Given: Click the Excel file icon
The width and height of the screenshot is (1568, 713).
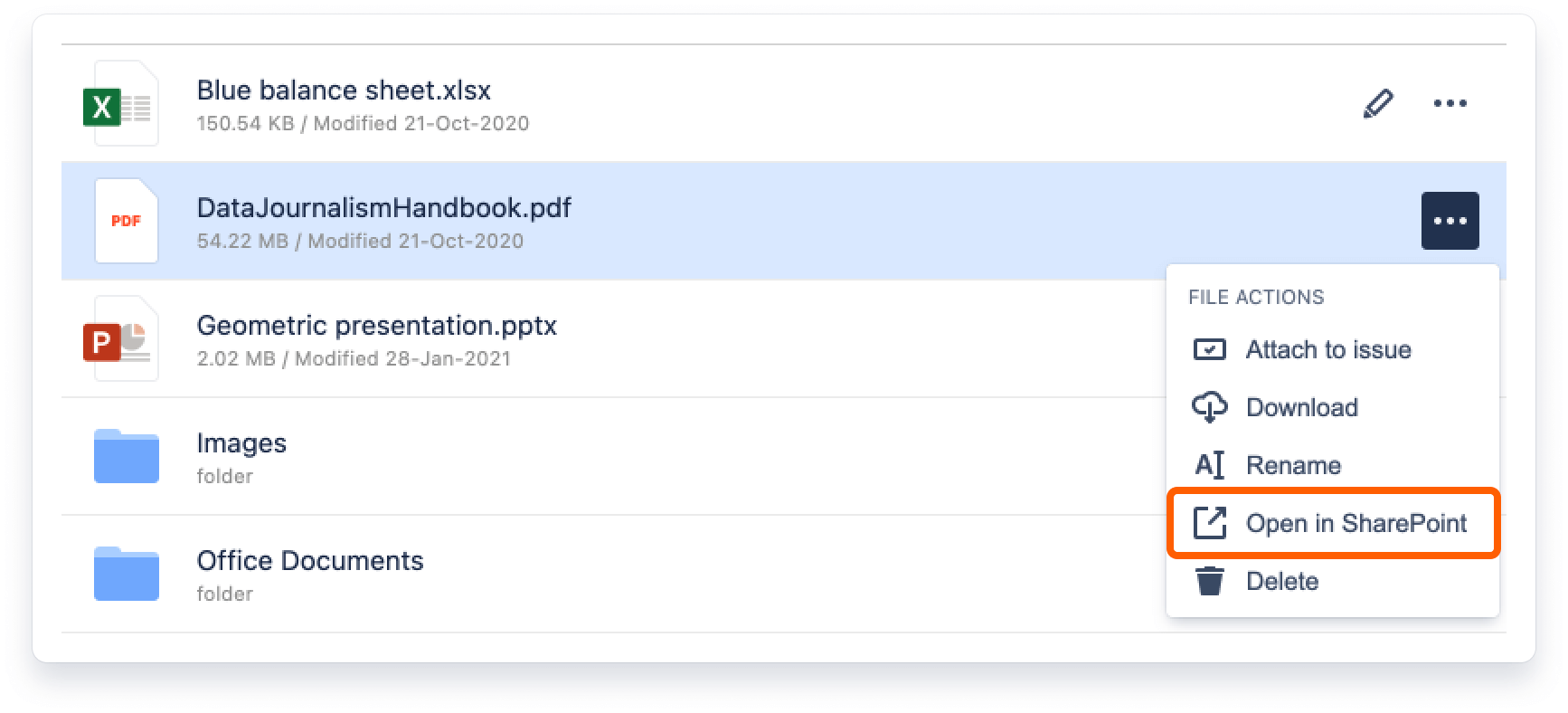Looking at the screenshot, I should [x=120, y=103].
